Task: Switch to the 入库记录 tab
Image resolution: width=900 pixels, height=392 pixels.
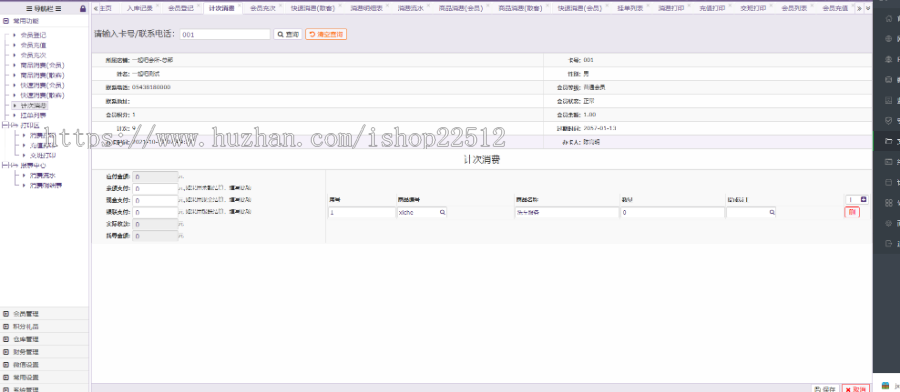Action: click(140, 9)
